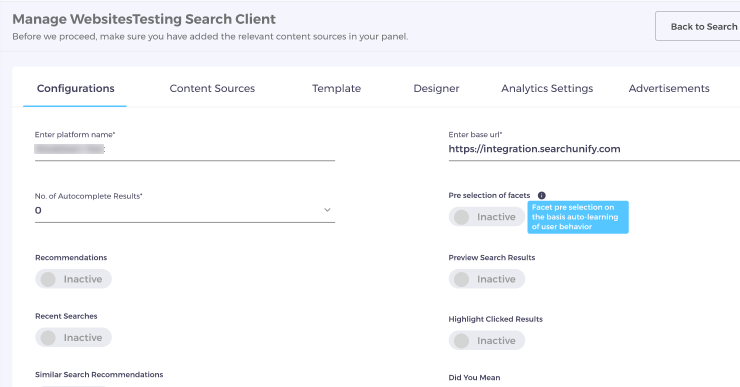Switch on Highlight Clicked Results
740x387 pixels.
point(487,340)
